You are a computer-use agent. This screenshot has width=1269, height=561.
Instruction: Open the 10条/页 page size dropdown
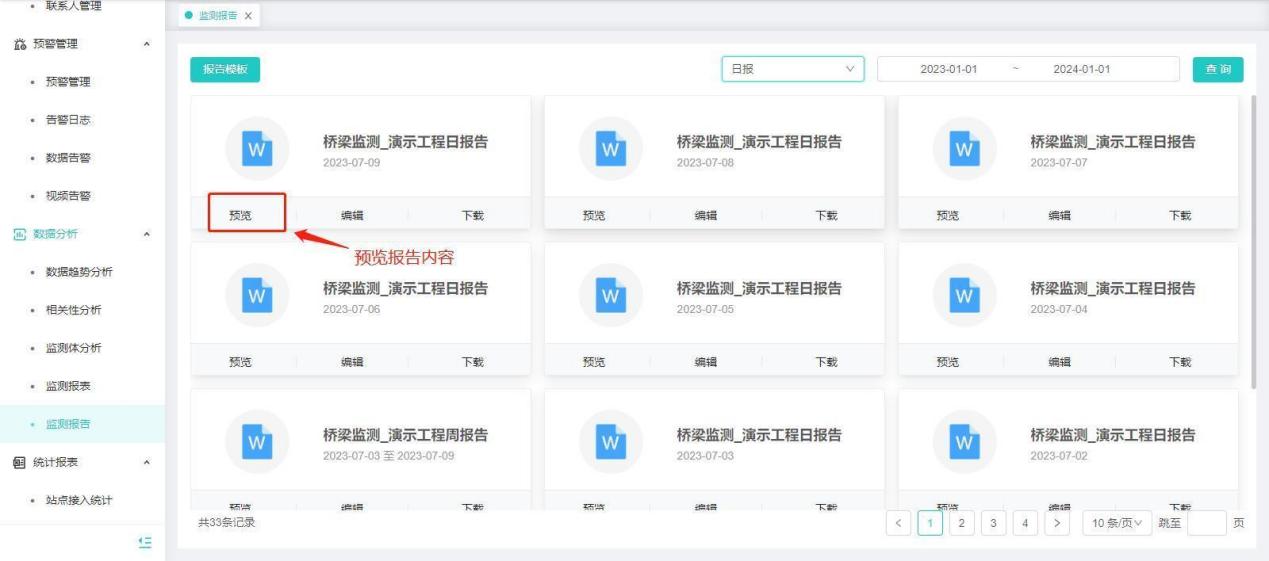pos(1116,523)
